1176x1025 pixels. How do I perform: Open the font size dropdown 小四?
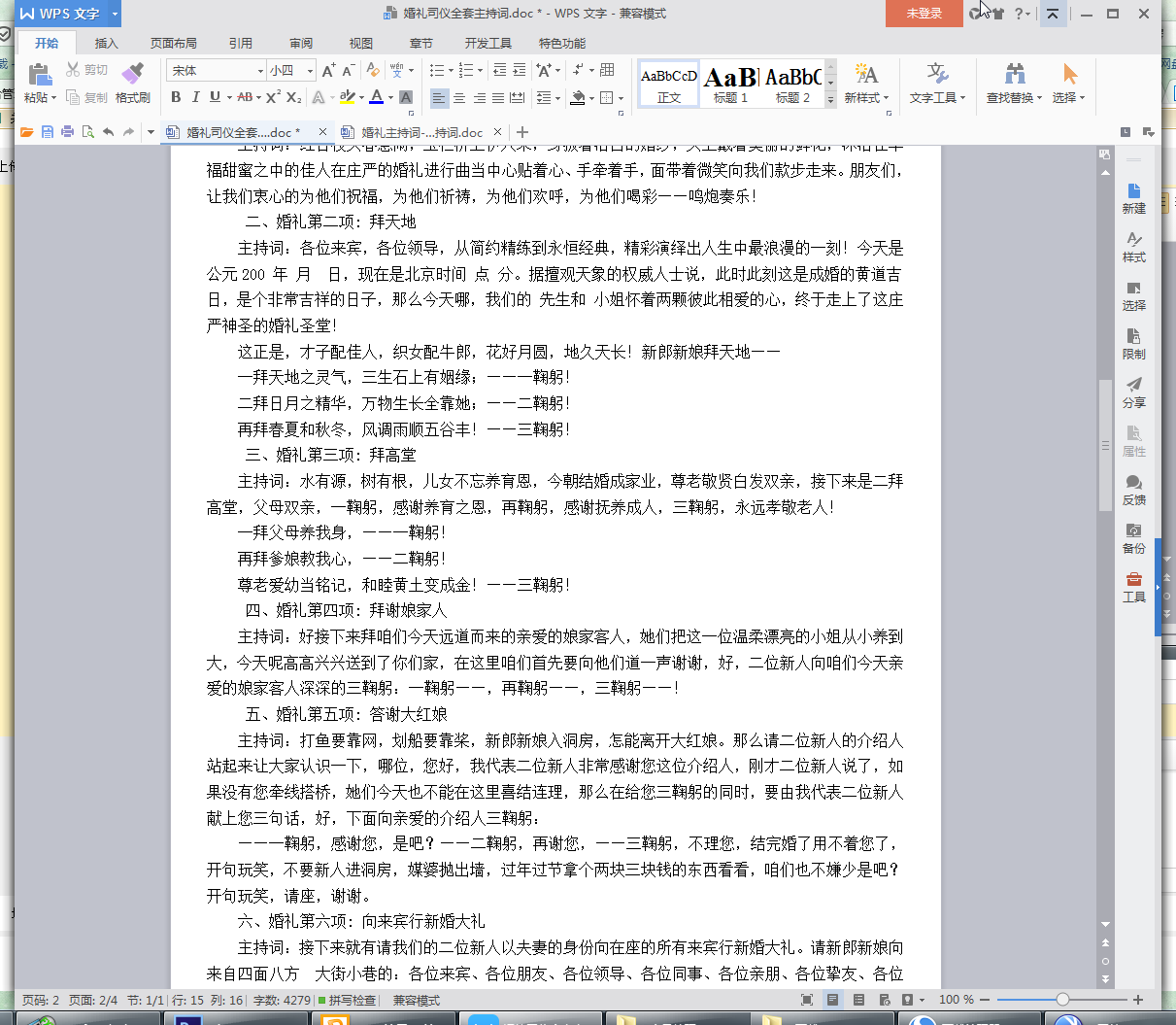[310, 70]
